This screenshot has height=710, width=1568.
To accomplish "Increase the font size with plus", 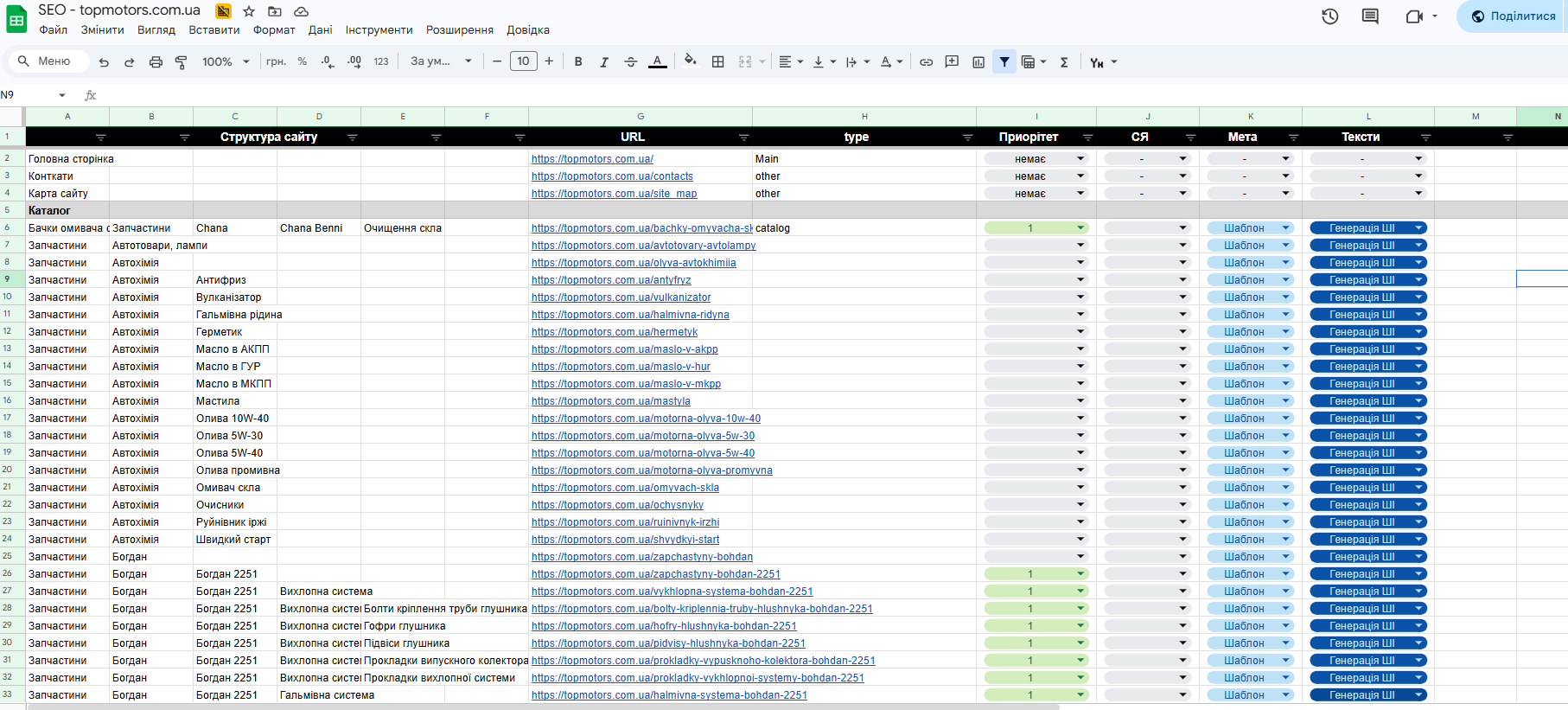I will click(549, 61).
